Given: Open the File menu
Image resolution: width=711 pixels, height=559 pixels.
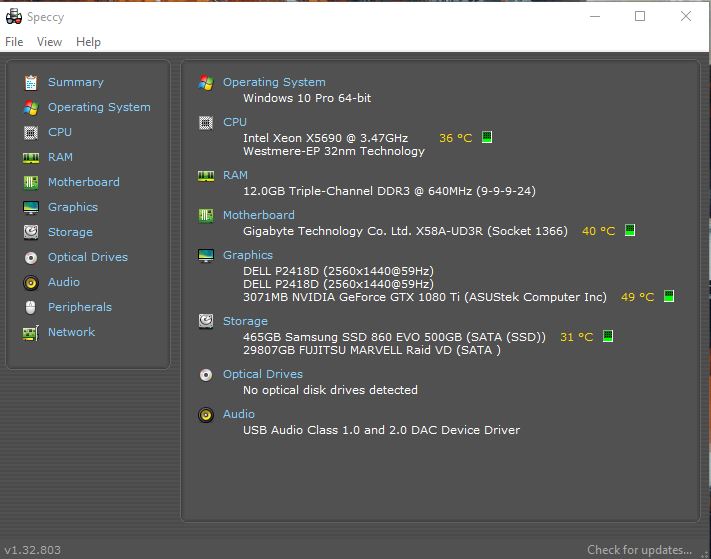Looking at the screenshot, I should coord(14,42).
